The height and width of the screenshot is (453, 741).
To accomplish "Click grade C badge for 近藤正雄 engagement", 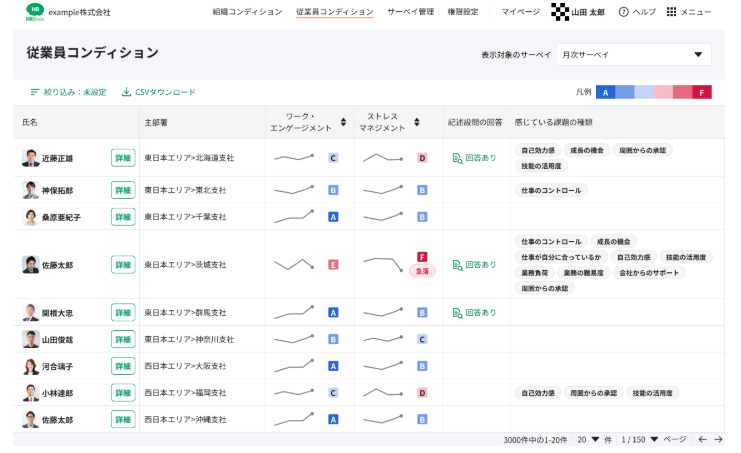I will [333, 158].
